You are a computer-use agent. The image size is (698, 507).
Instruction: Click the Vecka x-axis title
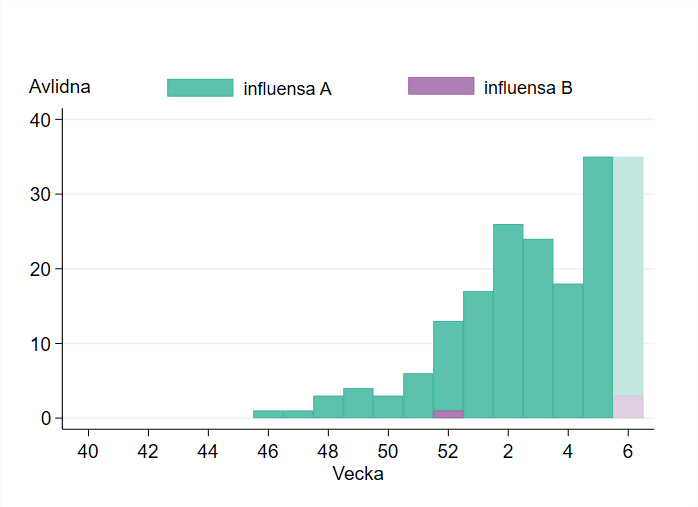click(358, 474)
